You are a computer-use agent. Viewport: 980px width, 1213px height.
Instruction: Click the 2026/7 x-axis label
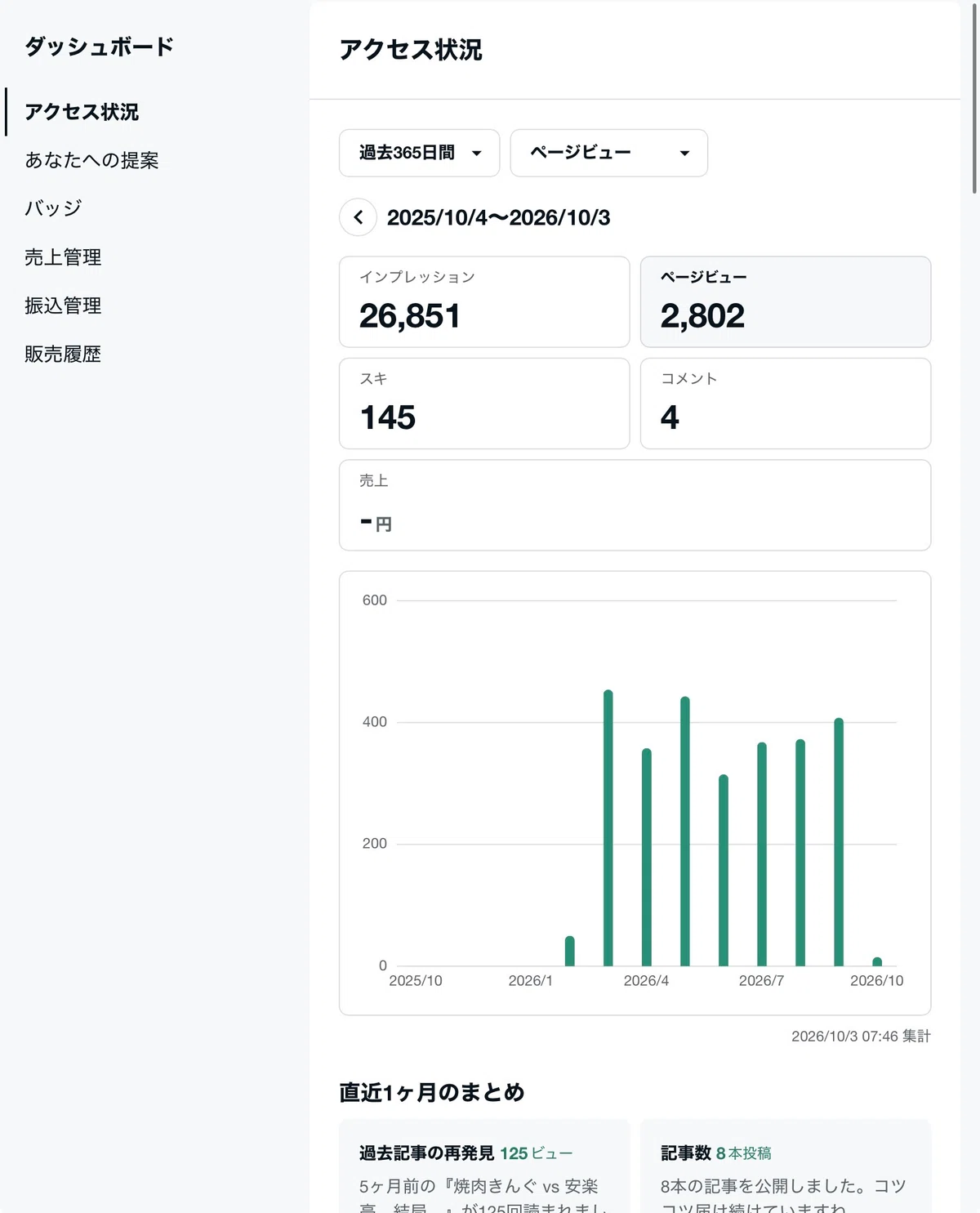click(761, 980)
